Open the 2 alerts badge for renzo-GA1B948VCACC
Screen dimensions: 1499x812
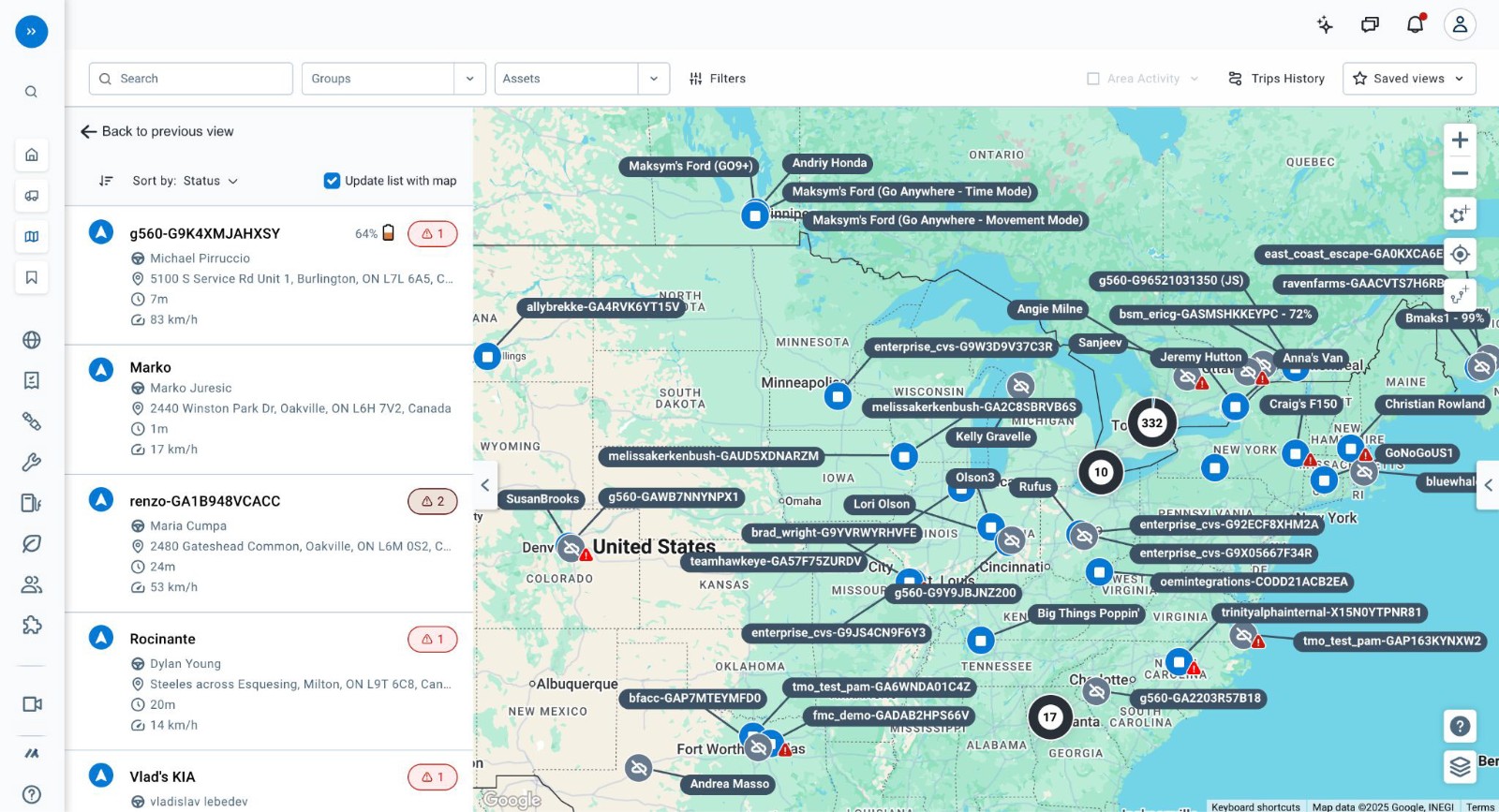[x=432, y=501]
